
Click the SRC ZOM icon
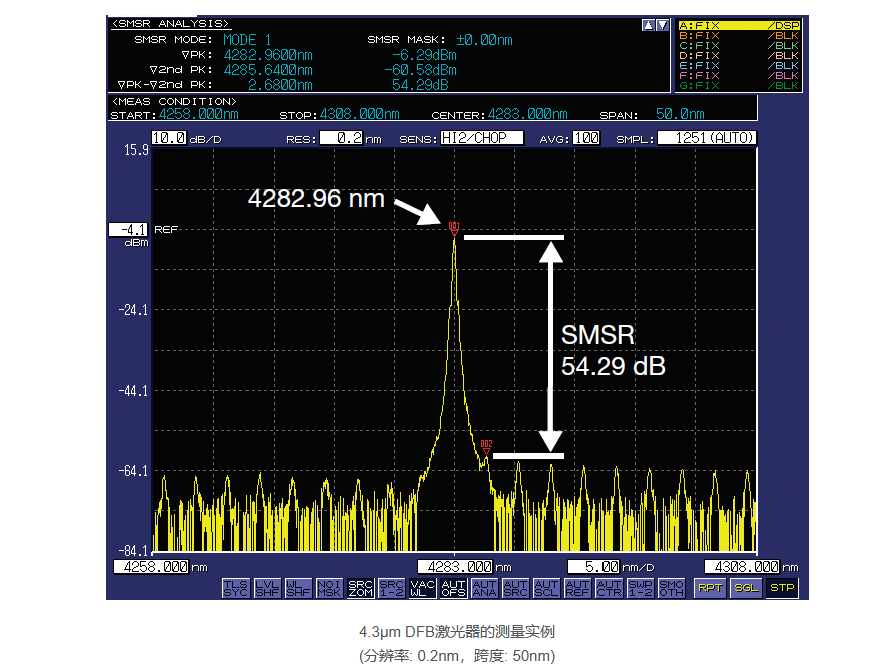[360, 587]
